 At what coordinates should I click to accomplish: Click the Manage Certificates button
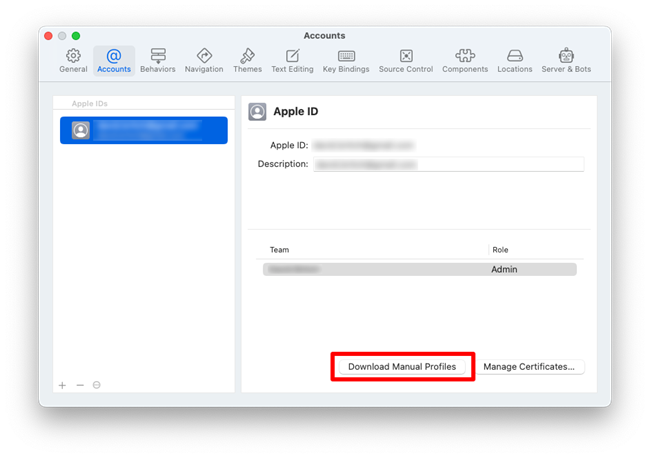(x=529, y=367)
